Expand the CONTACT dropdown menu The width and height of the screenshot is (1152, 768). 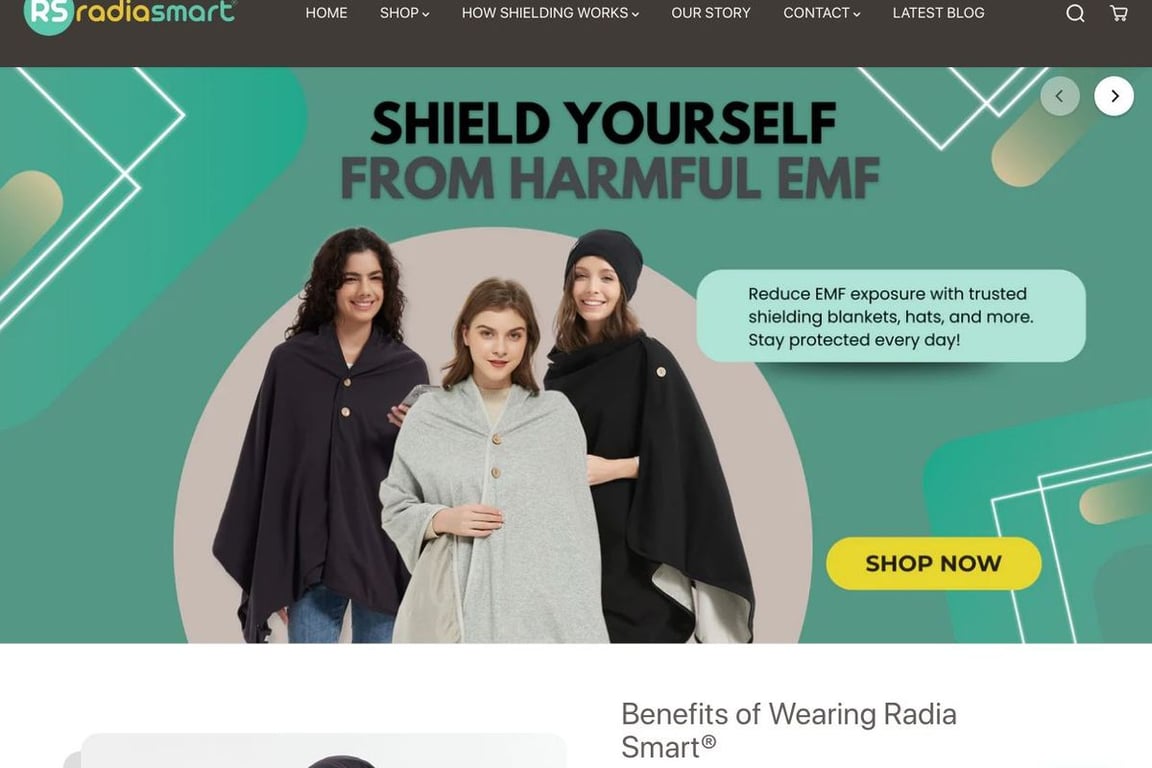point(821,13)
